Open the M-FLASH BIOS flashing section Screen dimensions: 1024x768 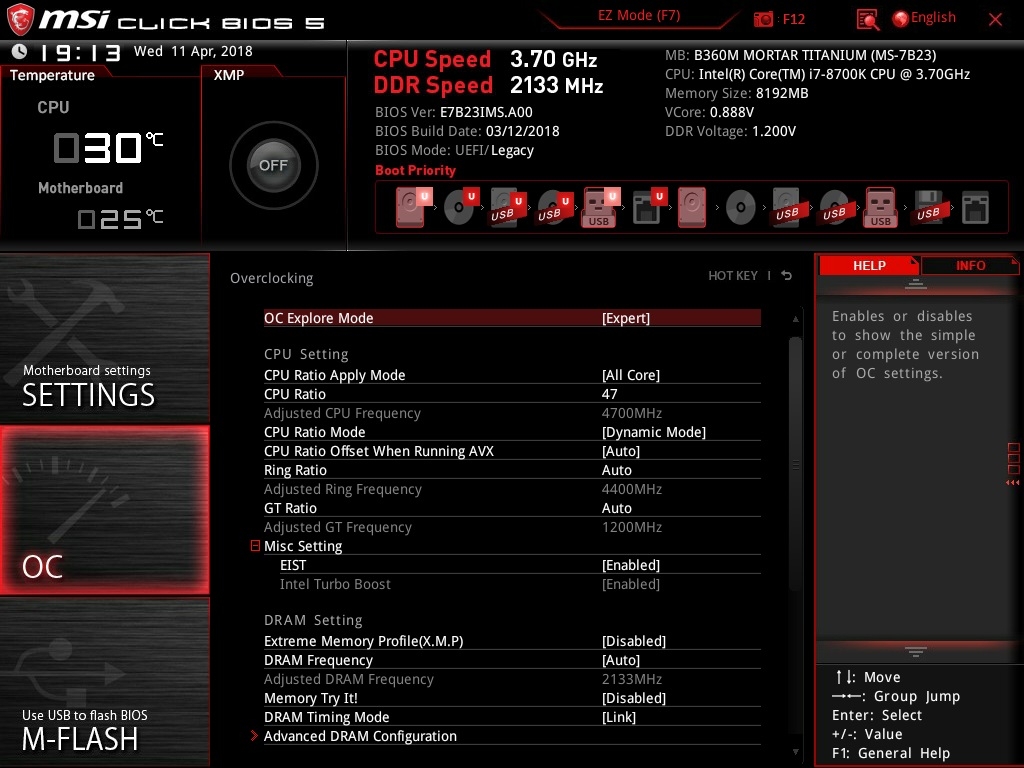click(104, 682)
